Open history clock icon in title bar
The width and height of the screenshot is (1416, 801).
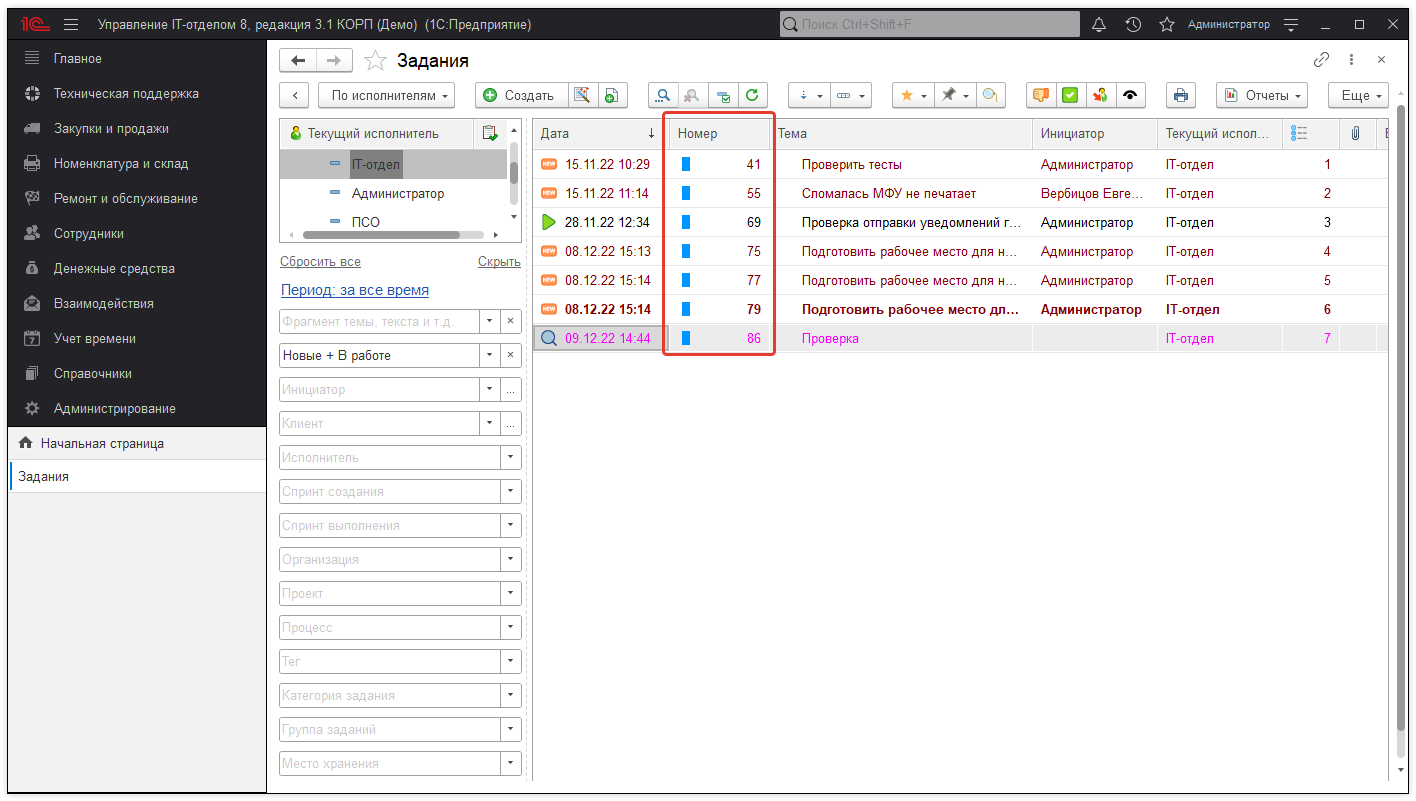pyautogui.click(x=1133, y=24)
